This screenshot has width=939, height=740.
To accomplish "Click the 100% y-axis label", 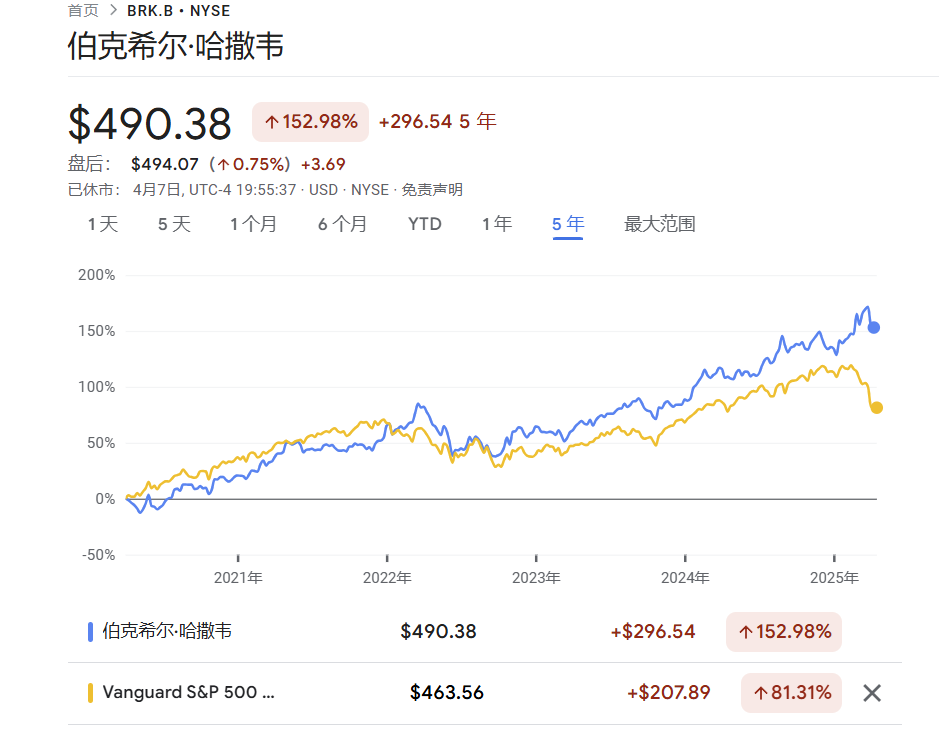I will tap(96, 387).
